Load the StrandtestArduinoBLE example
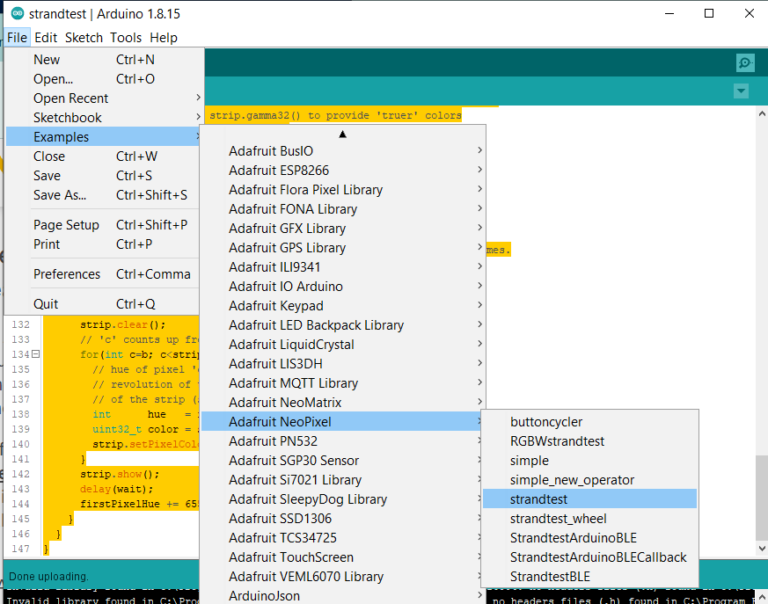 (590, 538)
